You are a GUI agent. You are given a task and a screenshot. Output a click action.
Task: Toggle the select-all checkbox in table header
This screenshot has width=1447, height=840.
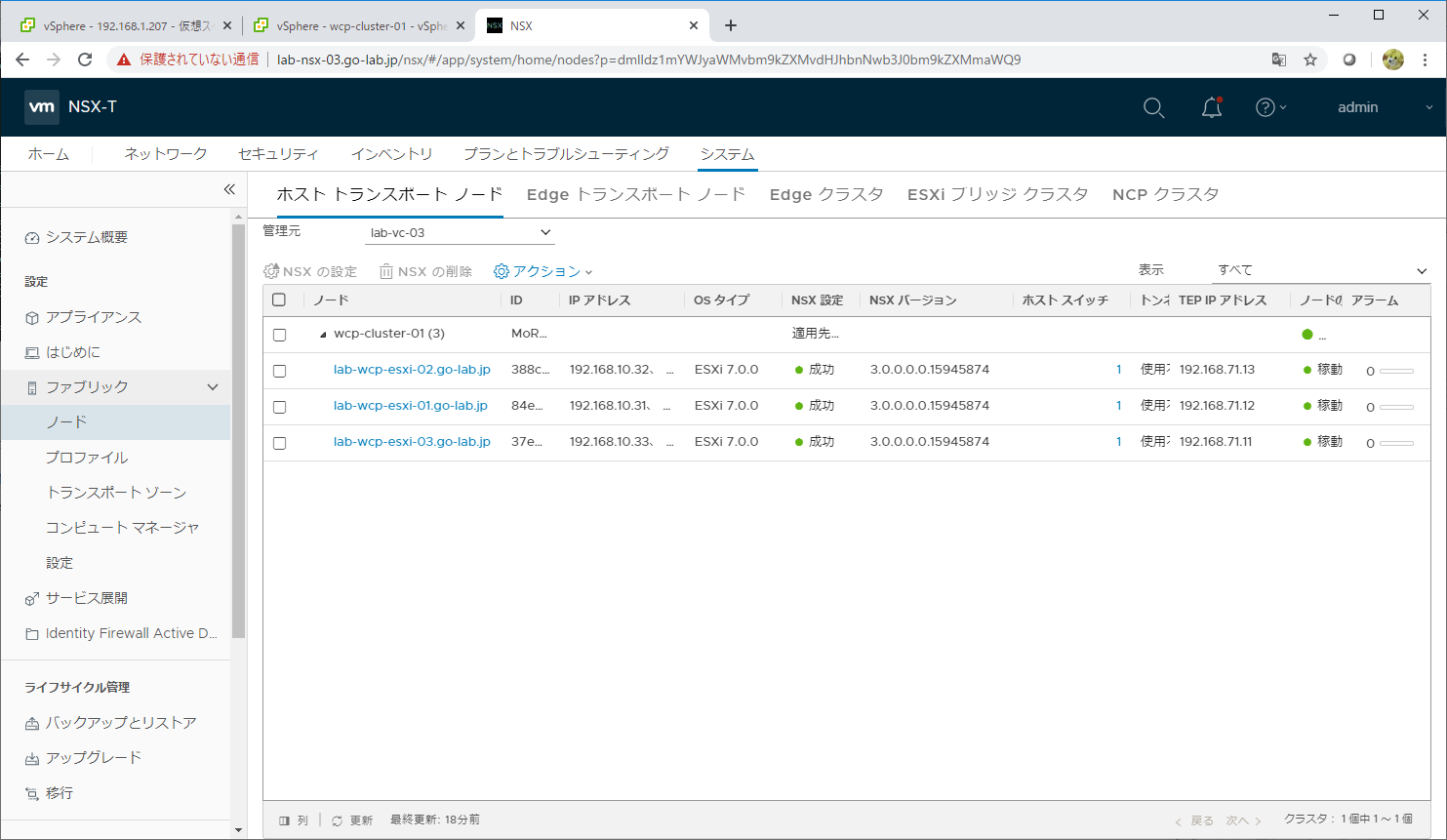point(279,300)
